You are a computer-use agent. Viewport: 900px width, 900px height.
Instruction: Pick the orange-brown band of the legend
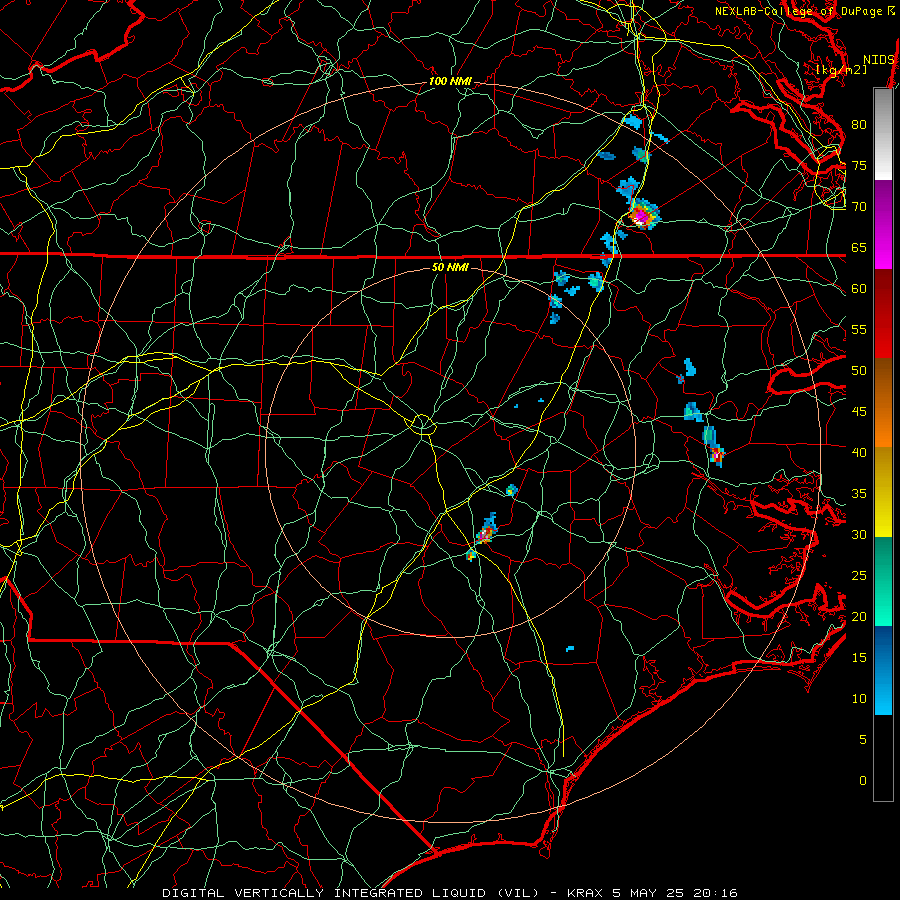coord(883,403)
